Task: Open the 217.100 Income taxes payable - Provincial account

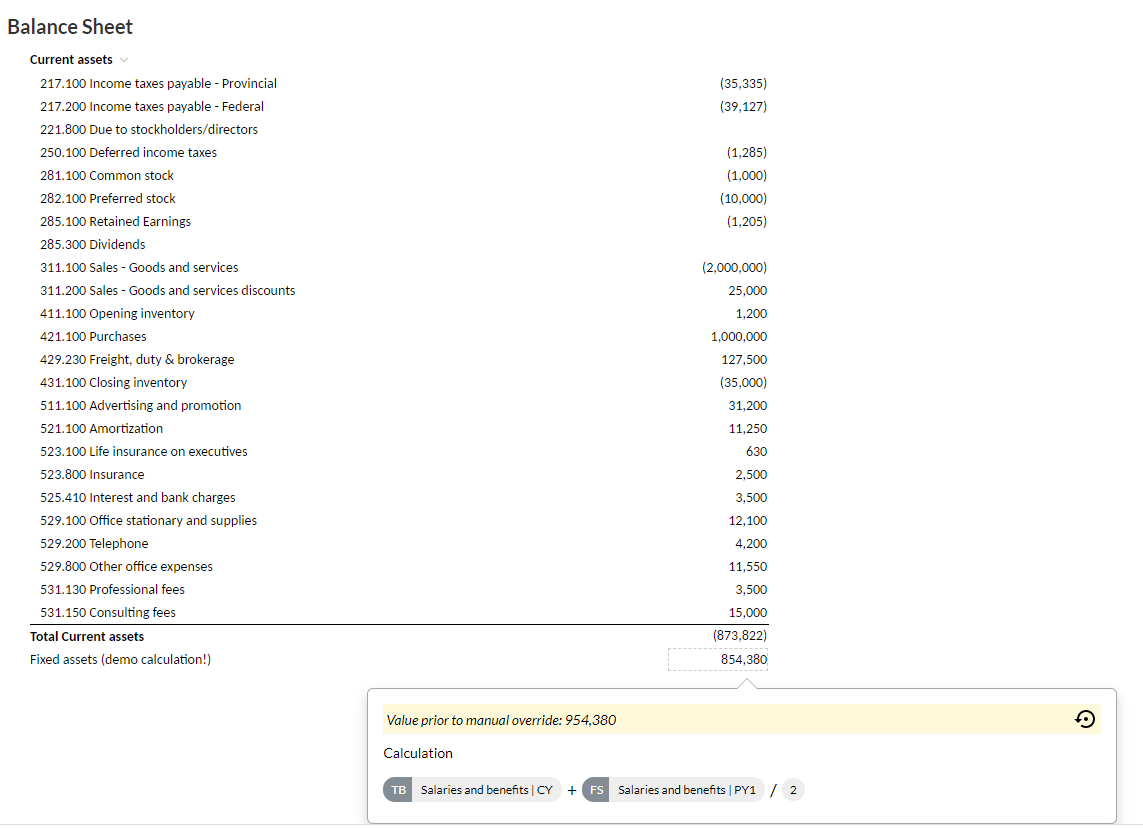Action: pyautogui.click(x=159, y=83)
